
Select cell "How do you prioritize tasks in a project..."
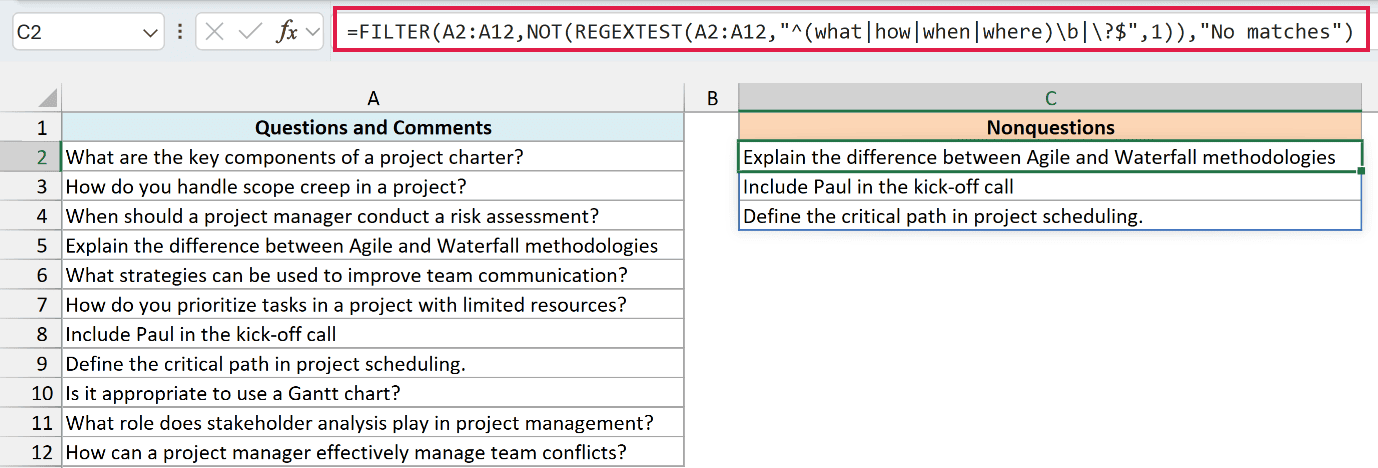pyautogui.click(x=373, y=304)
